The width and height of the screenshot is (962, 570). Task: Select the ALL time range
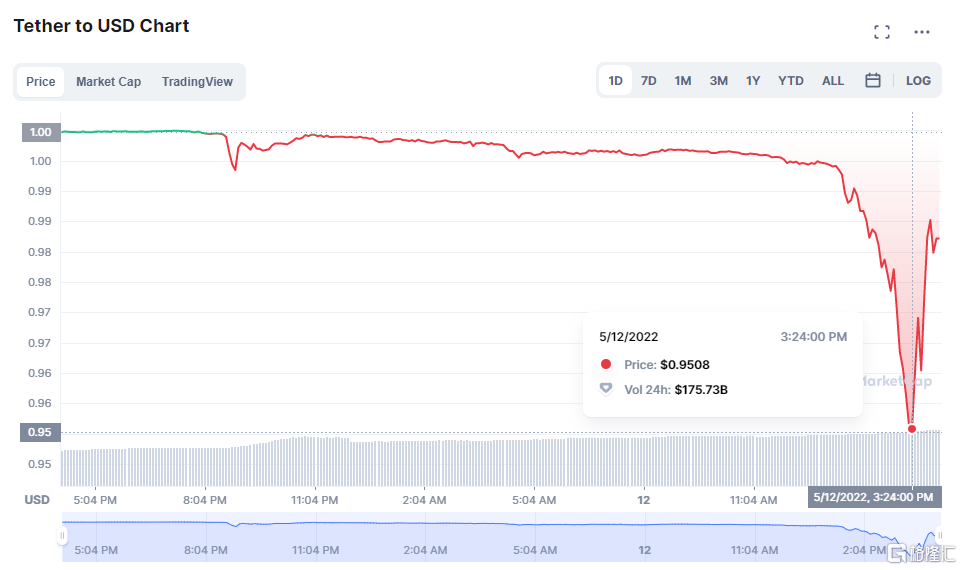tap(833, 80)
